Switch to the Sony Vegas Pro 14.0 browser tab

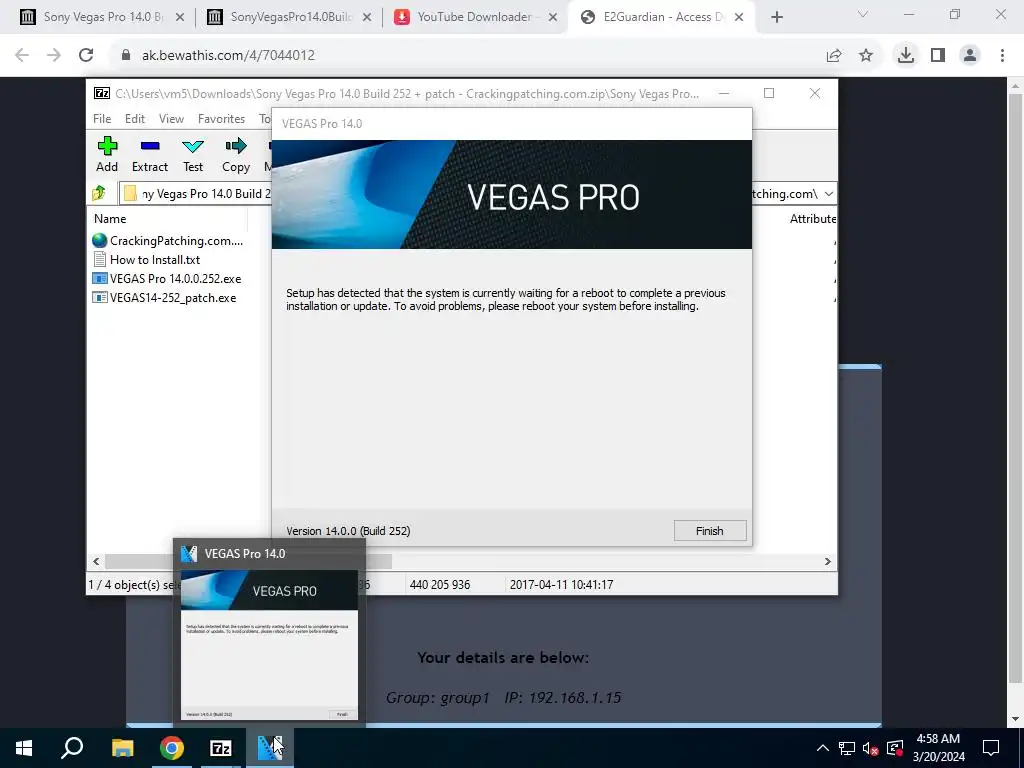pyautogui.click(x=101, y=17)
